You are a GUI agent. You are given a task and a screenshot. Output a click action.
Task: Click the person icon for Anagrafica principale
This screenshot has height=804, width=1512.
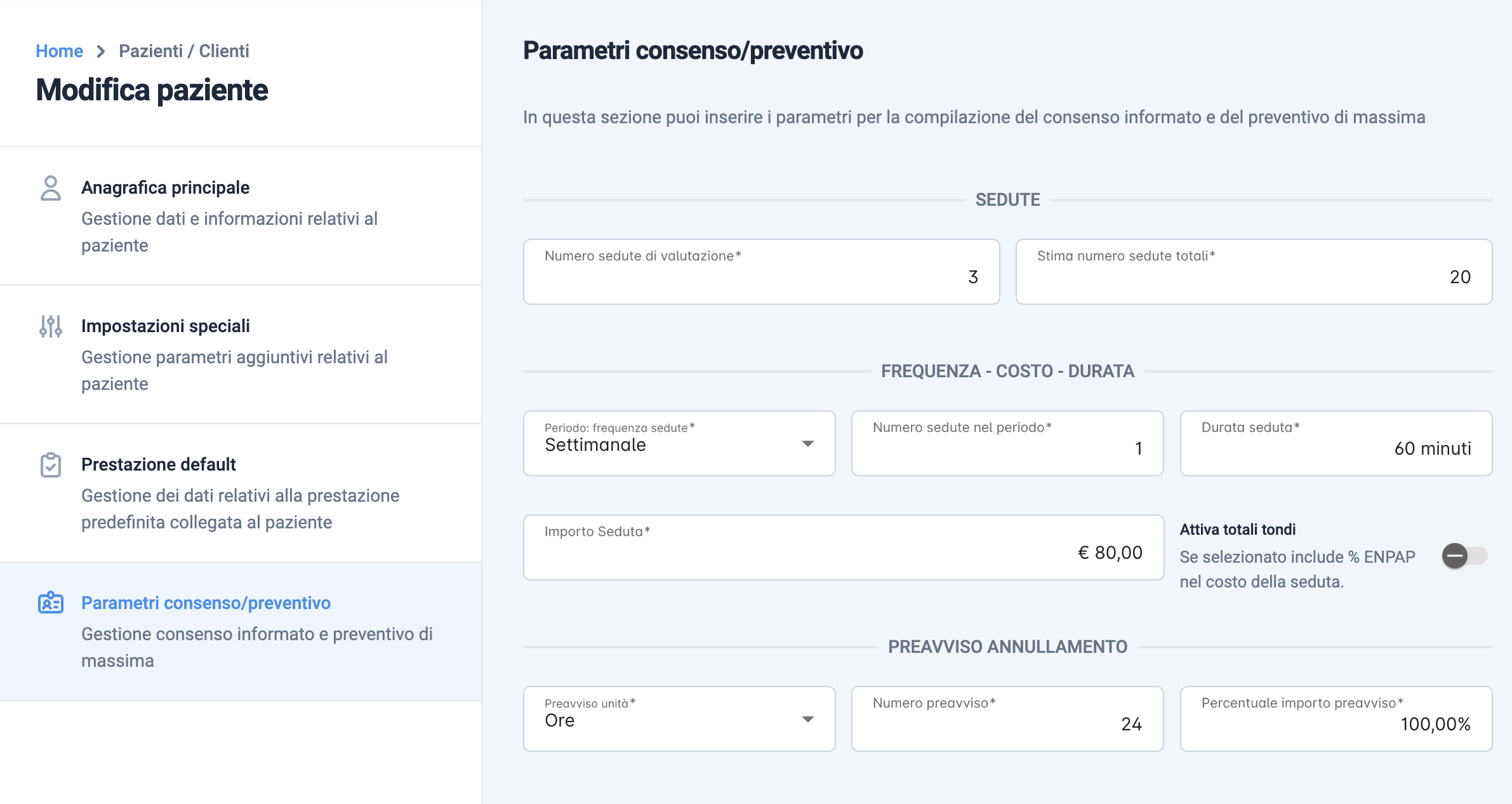point(51,188)
